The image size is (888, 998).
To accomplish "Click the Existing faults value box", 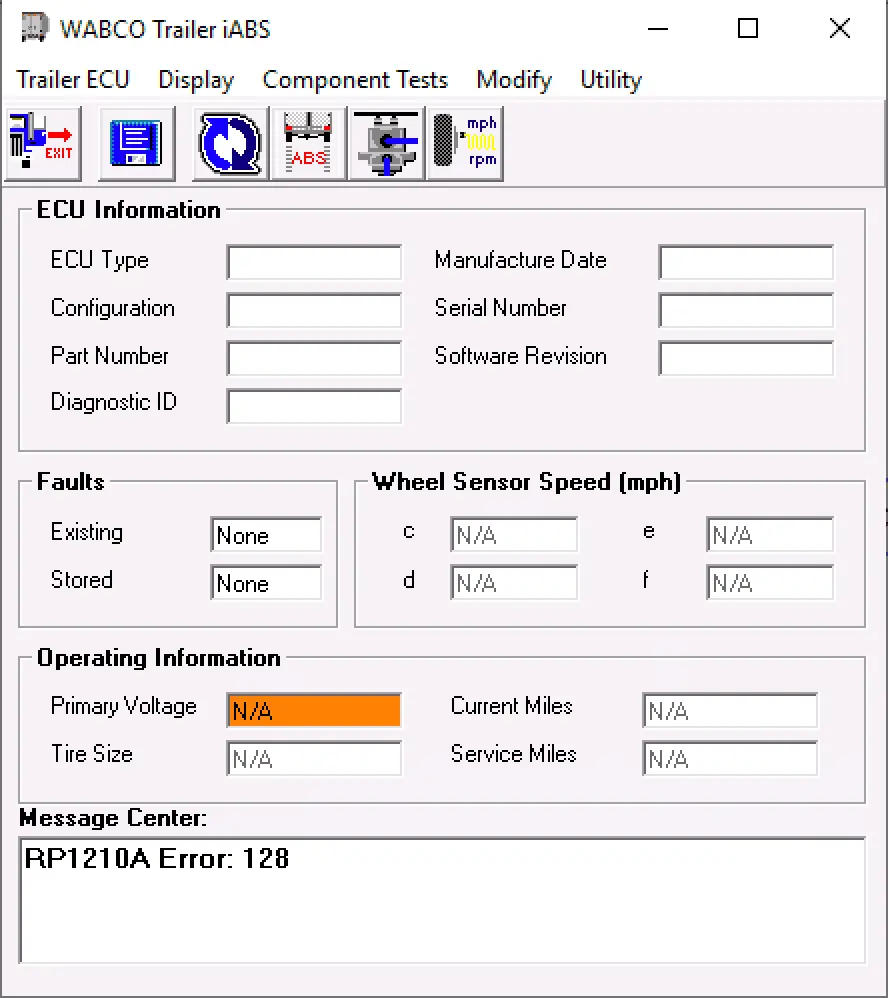I will coord(266,534).
